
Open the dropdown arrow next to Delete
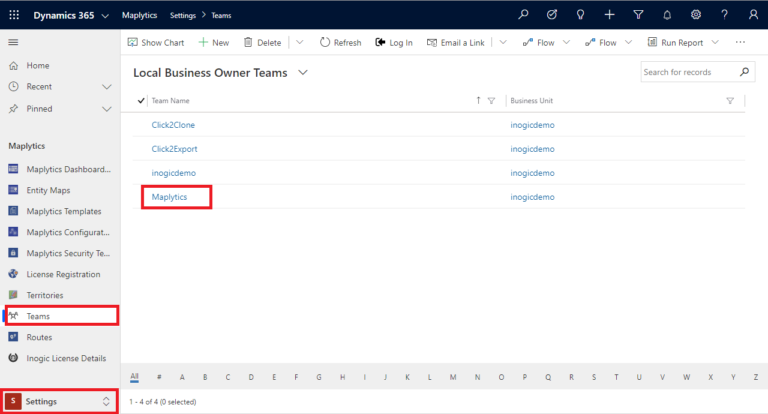[x=300, y=43]
